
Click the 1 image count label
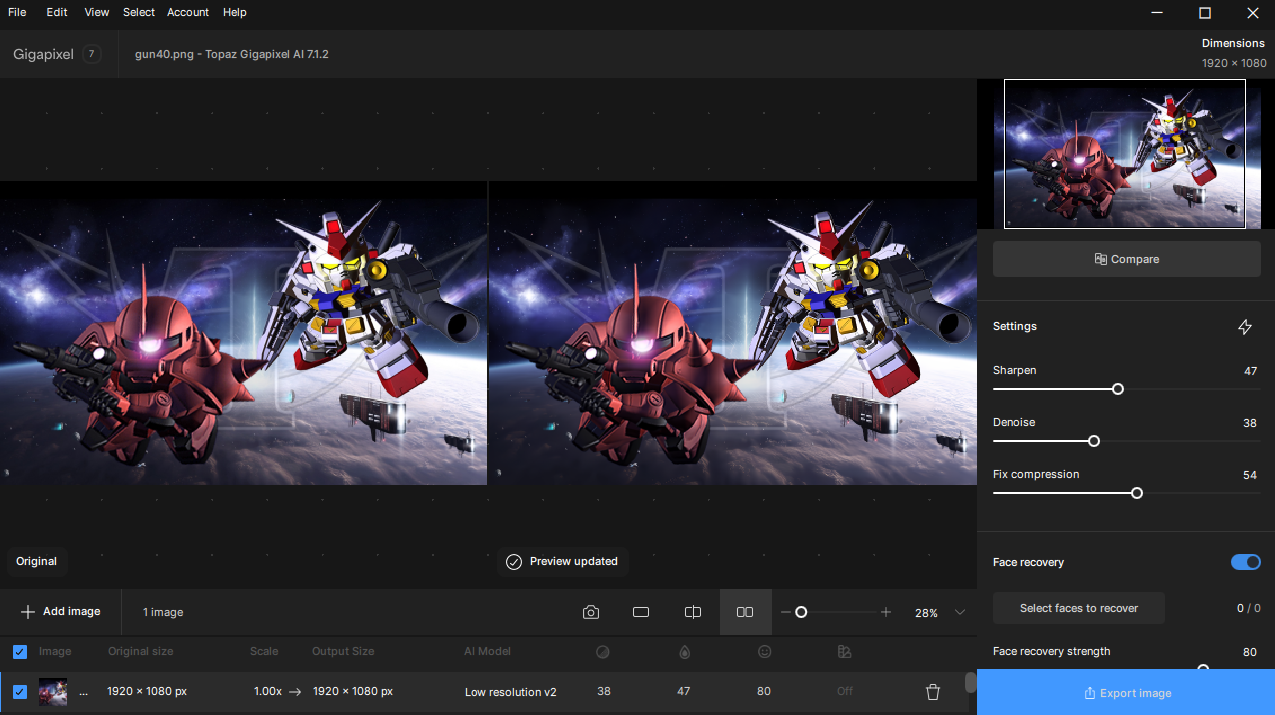tap(163, 612)
